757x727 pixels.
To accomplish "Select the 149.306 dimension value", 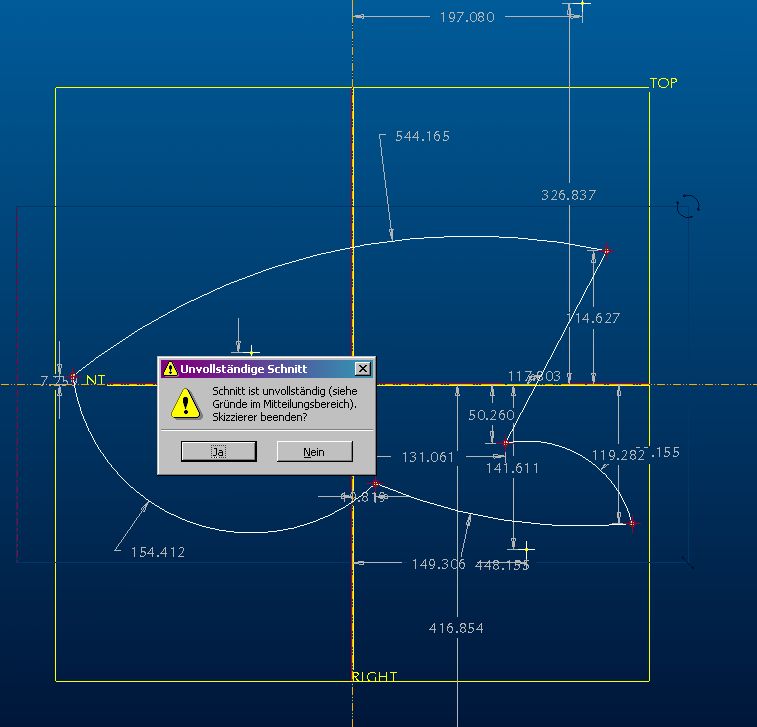I will click(438, 564).
